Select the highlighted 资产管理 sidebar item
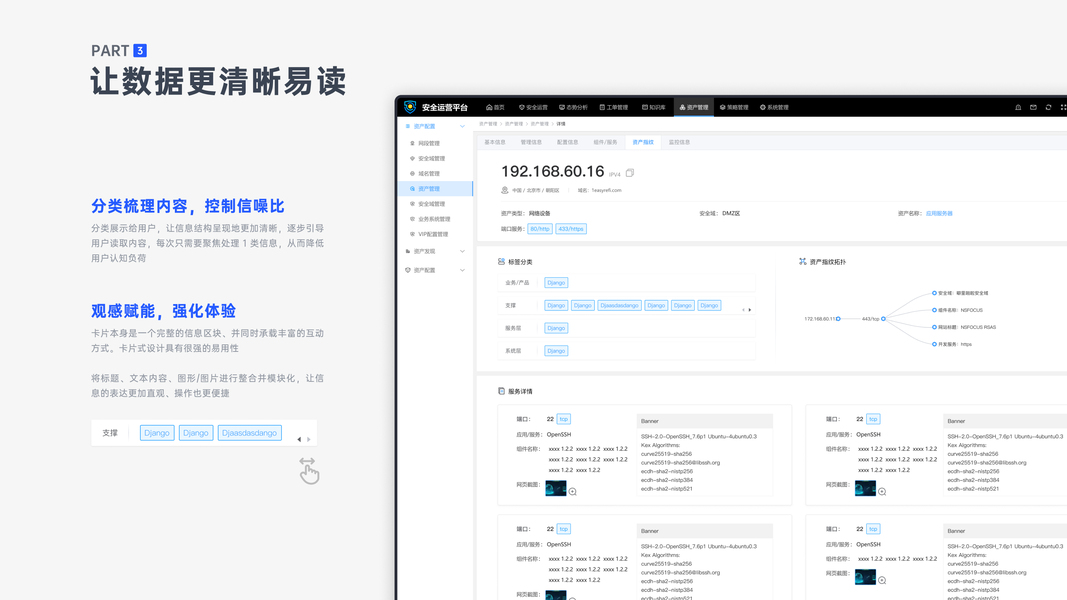Viewport: 1067px width, 600px height. (436, 188)
